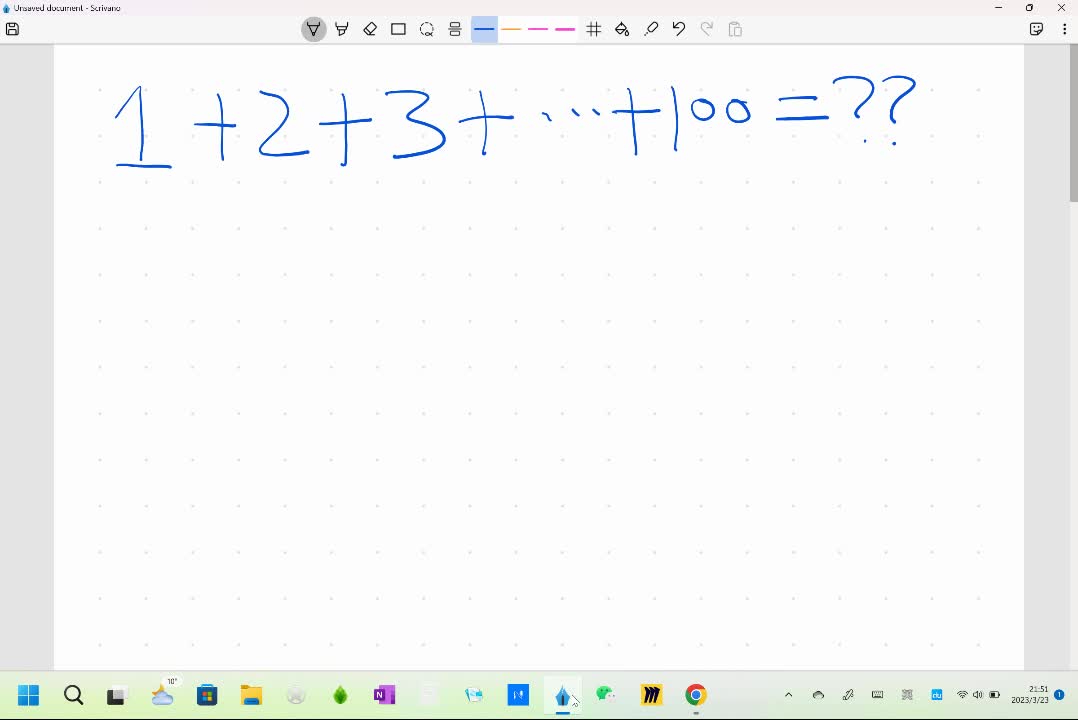
Task: Open WeChat from the taskbar
Action: pyautogui.click(x=606, y=695)
